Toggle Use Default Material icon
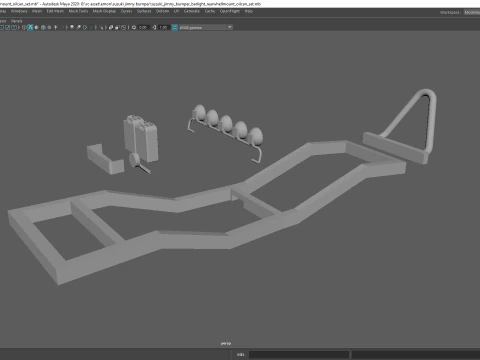Viewport: 480px width, 360px height. tap(37, 27)
